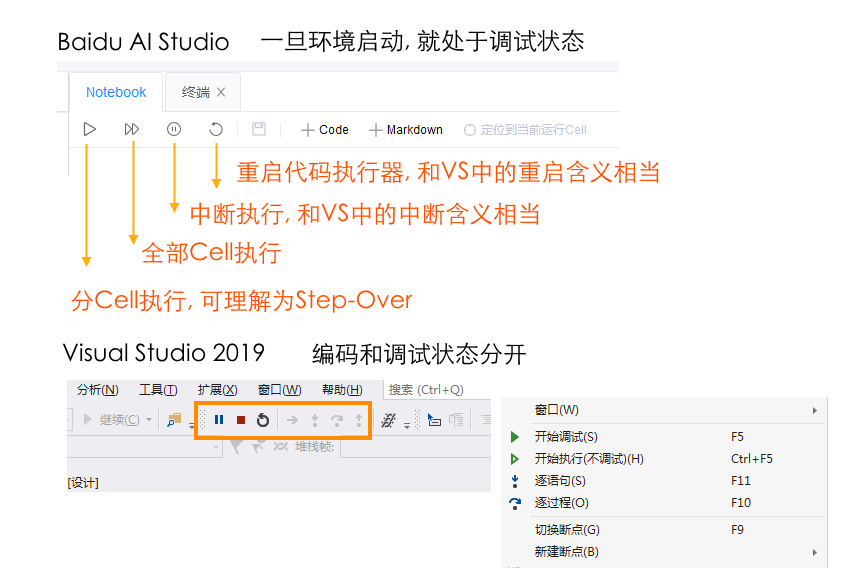
Task: Open the 扩展(X) menu in Visual Studio
Action: (217, 390)
